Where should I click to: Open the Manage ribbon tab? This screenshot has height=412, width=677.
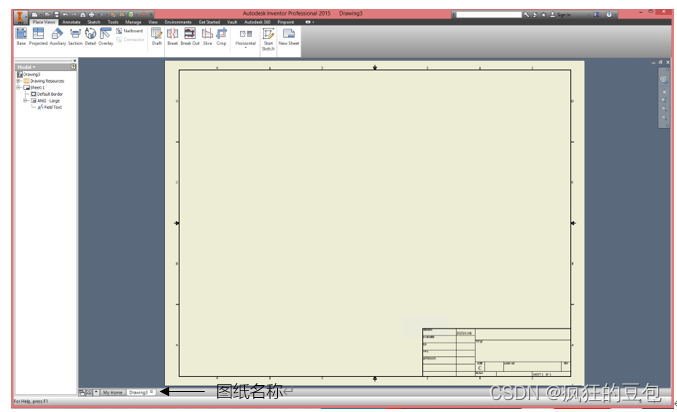click(133, 21)
